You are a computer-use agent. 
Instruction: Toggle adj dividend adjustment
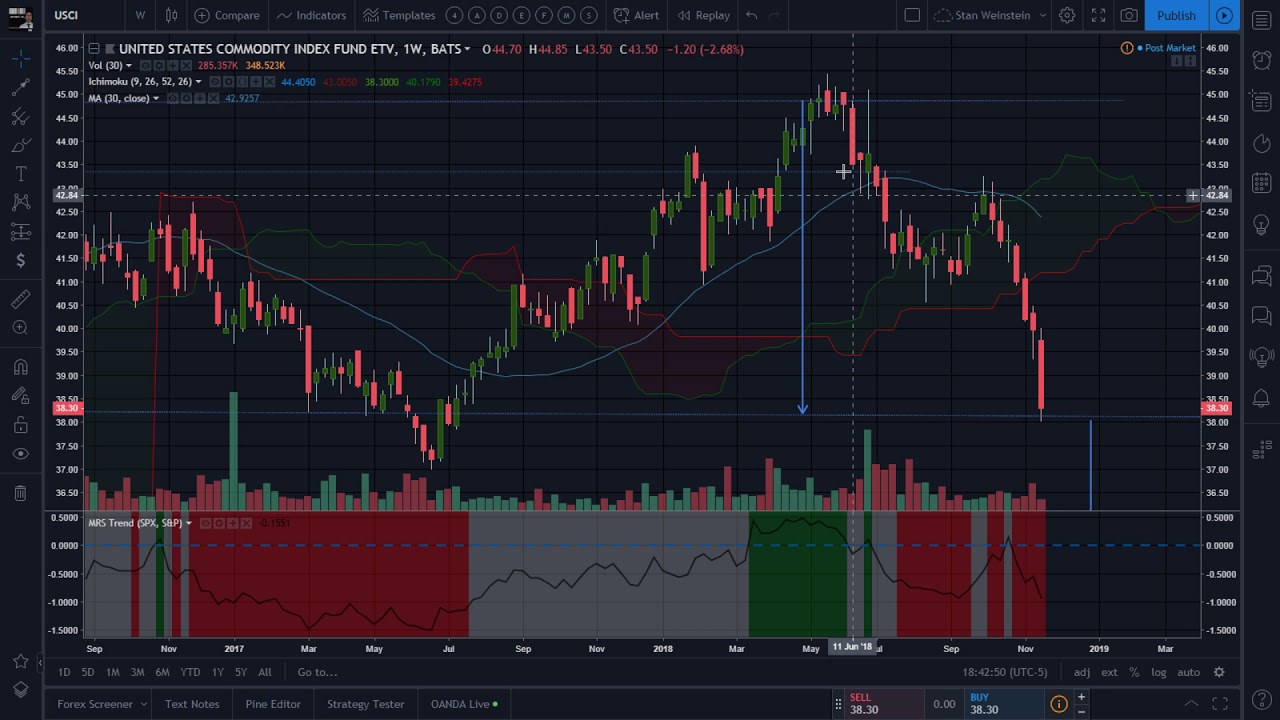pos(1082,672)
